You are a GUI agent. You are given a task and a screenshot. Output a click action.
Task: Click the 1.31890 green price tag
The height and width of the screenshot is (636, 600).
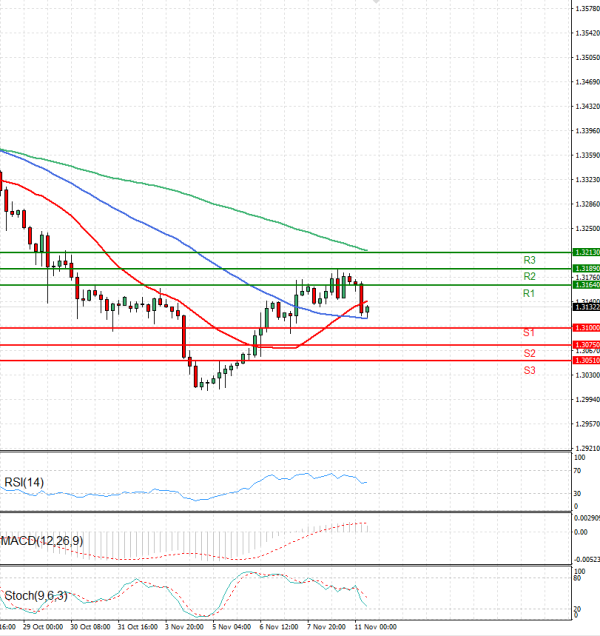point(586,269)
